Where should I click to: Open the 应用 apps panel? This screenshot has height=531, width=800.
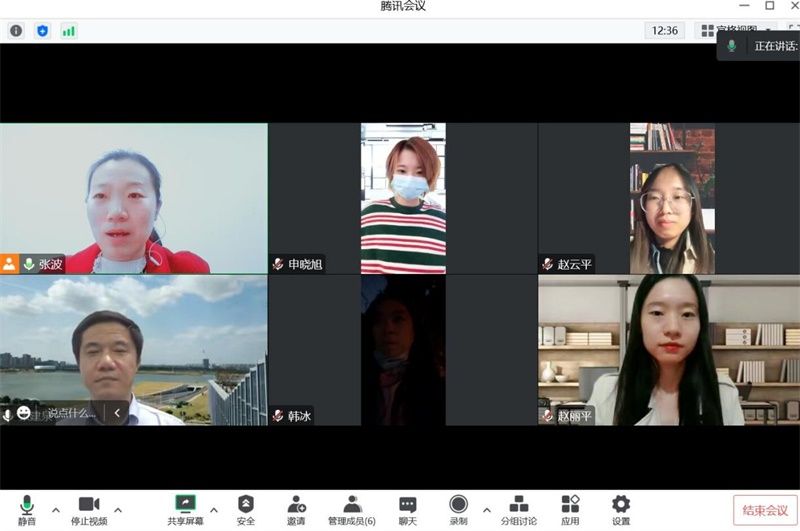click(570, 509)
